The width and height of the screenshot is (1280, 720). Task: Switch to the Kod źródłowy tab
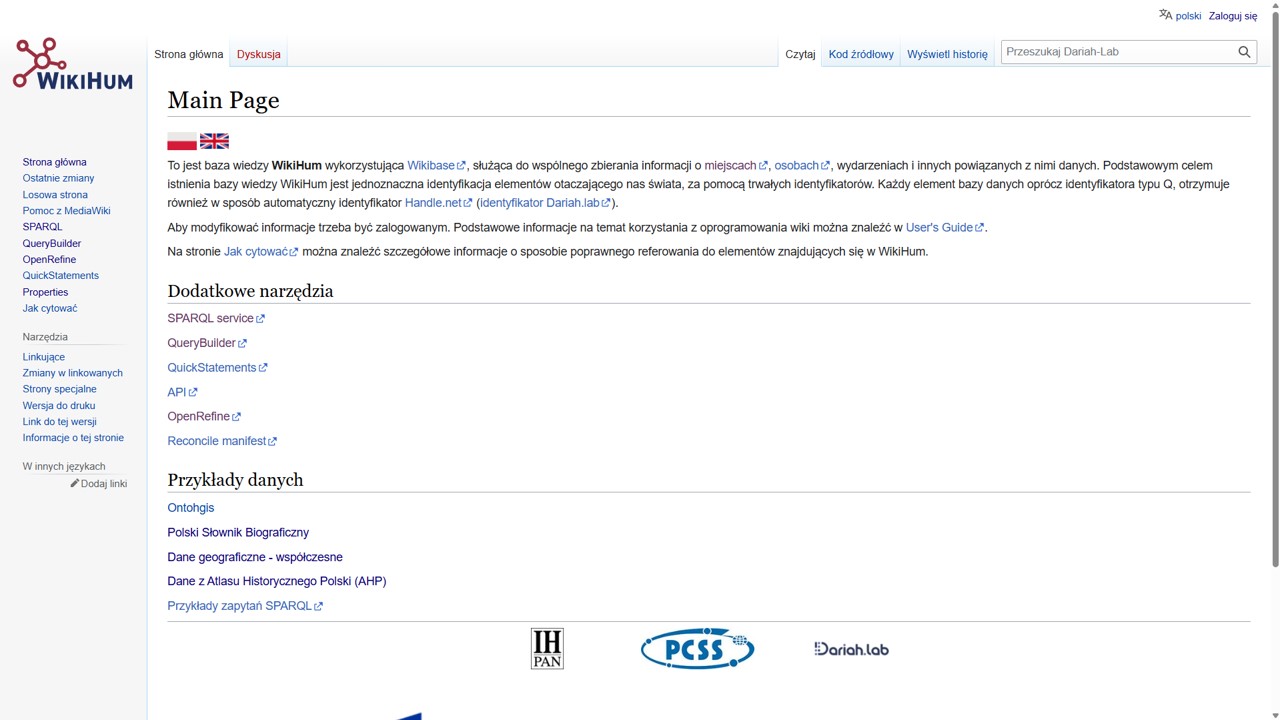point(861,54)
